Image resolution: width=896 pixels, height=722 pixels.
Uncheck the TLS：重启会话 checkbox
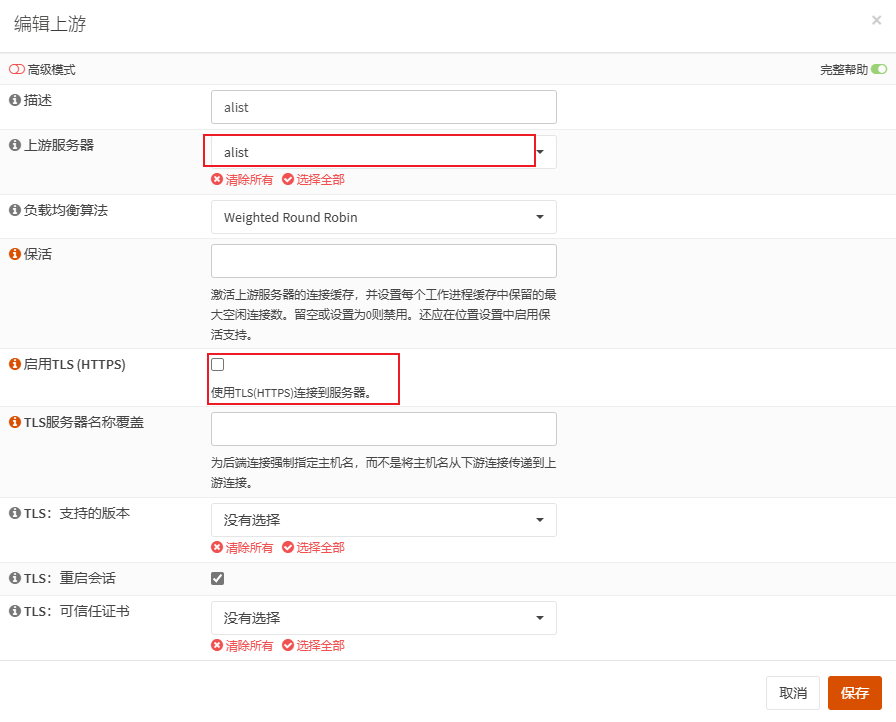pos(218,578)
